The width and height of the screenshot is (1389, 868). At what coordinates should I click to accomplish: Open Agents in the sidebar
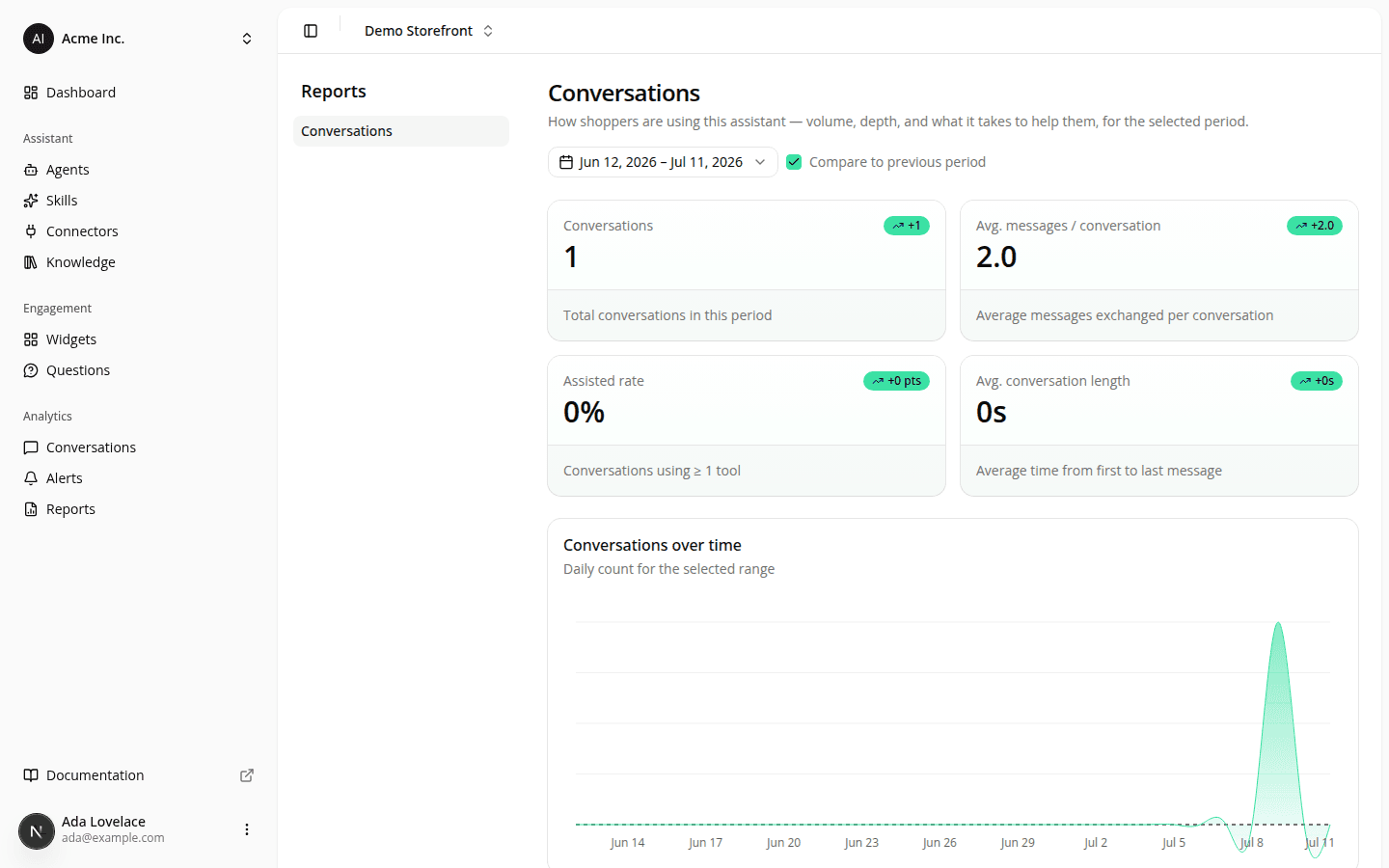pyautogui.click(x=139, y=170)
